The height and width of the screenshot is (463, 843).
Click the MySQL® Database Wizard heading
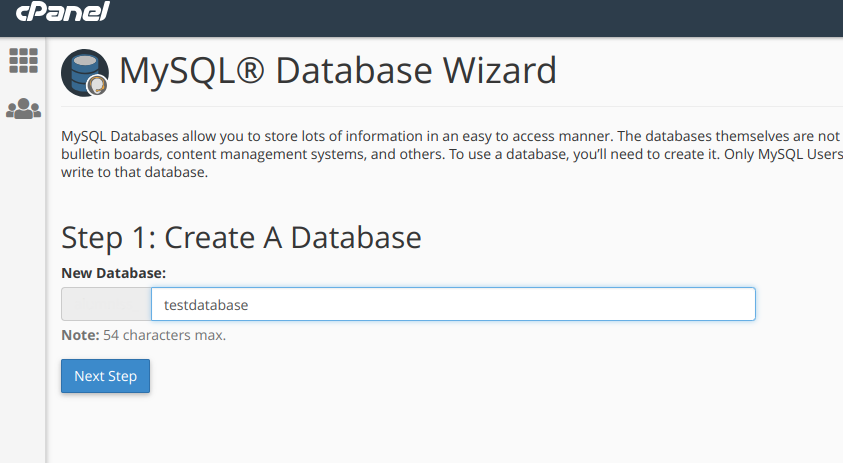click(338, 71)
